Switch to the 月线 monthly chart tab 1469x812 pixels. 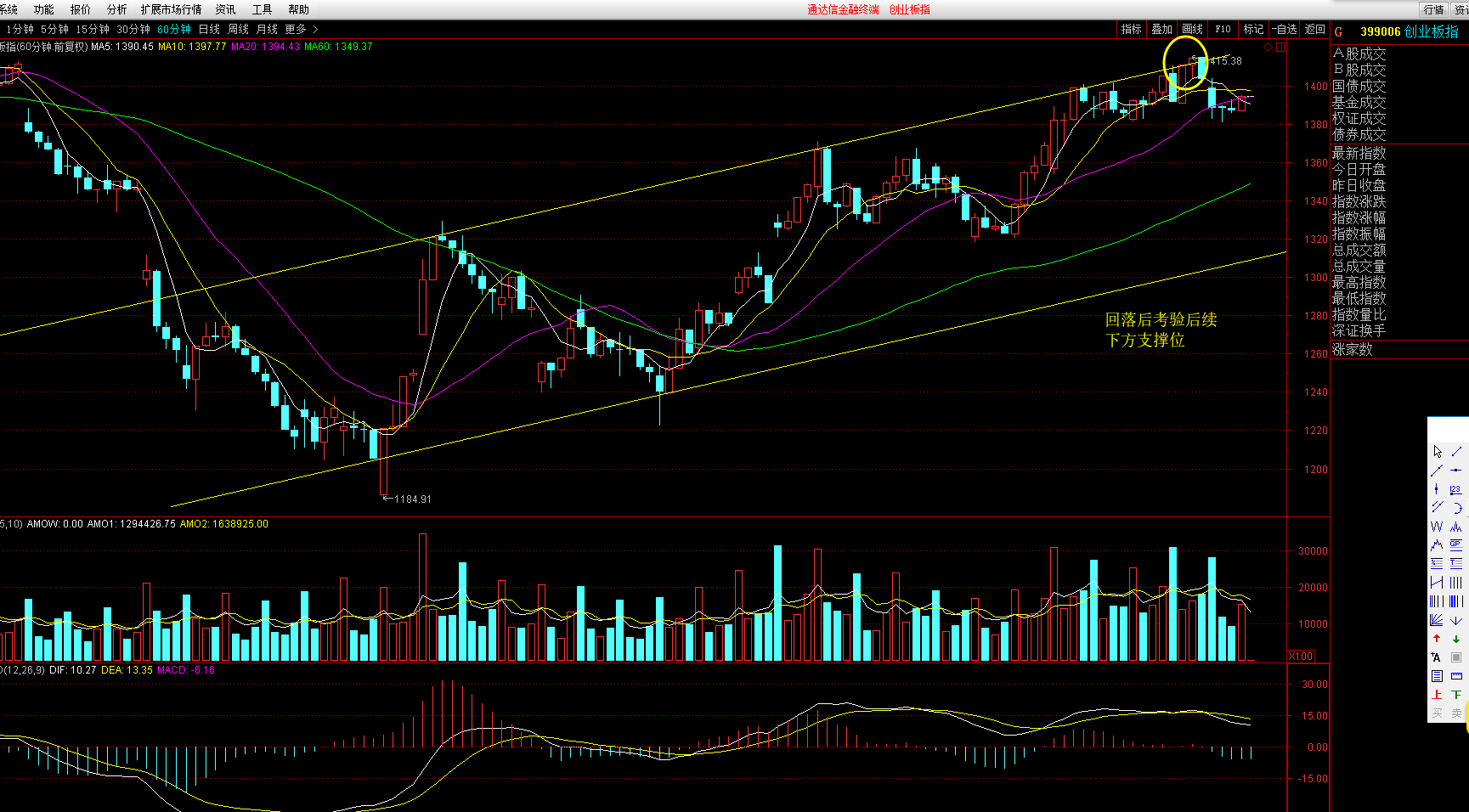268,29
